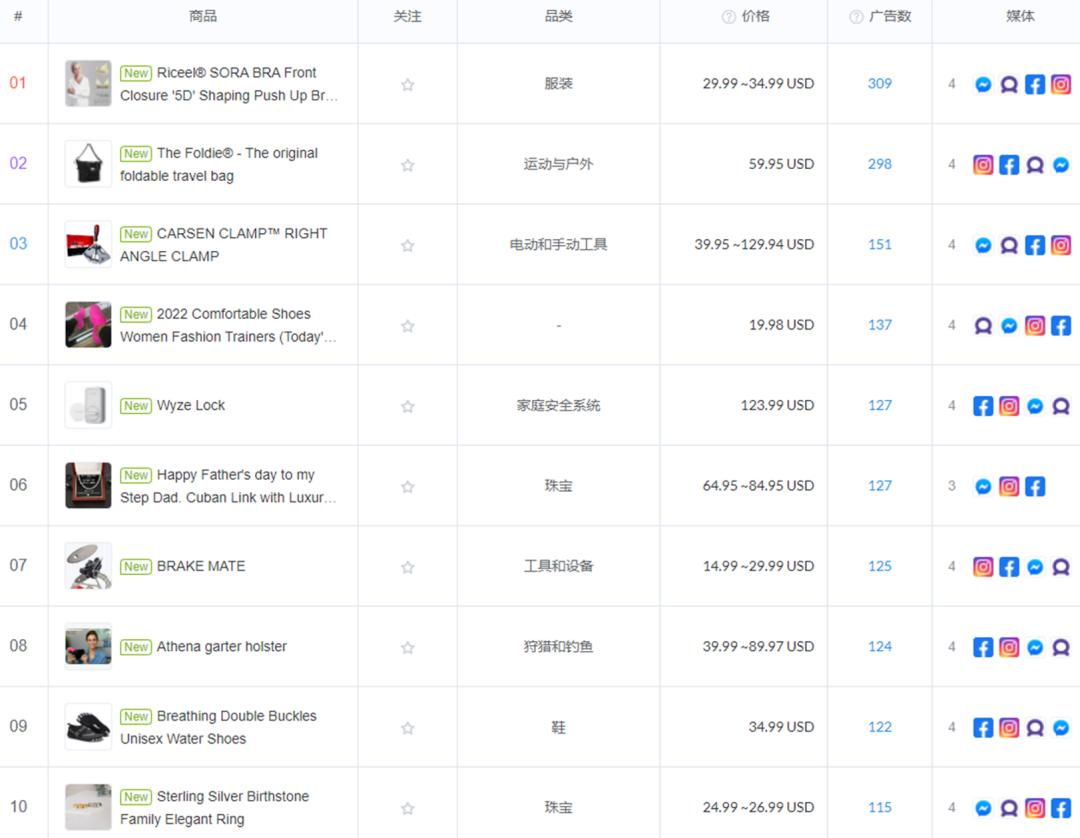The height and width of the screenshot is (838, 1080).
Task: Star the Riceel SORA BRA product
Action: pos(407,85)
